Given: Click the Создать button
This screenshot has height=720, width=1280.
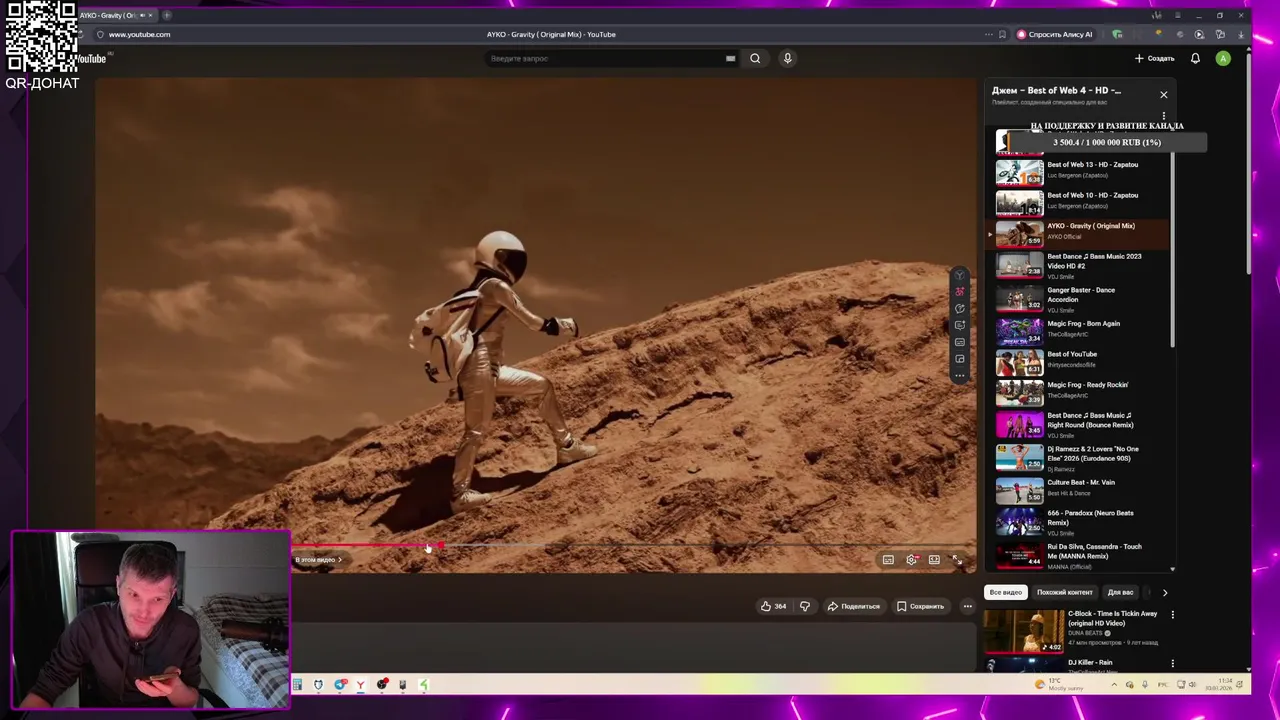Looking at the screenshot, I should click(x=1154, y=58).
